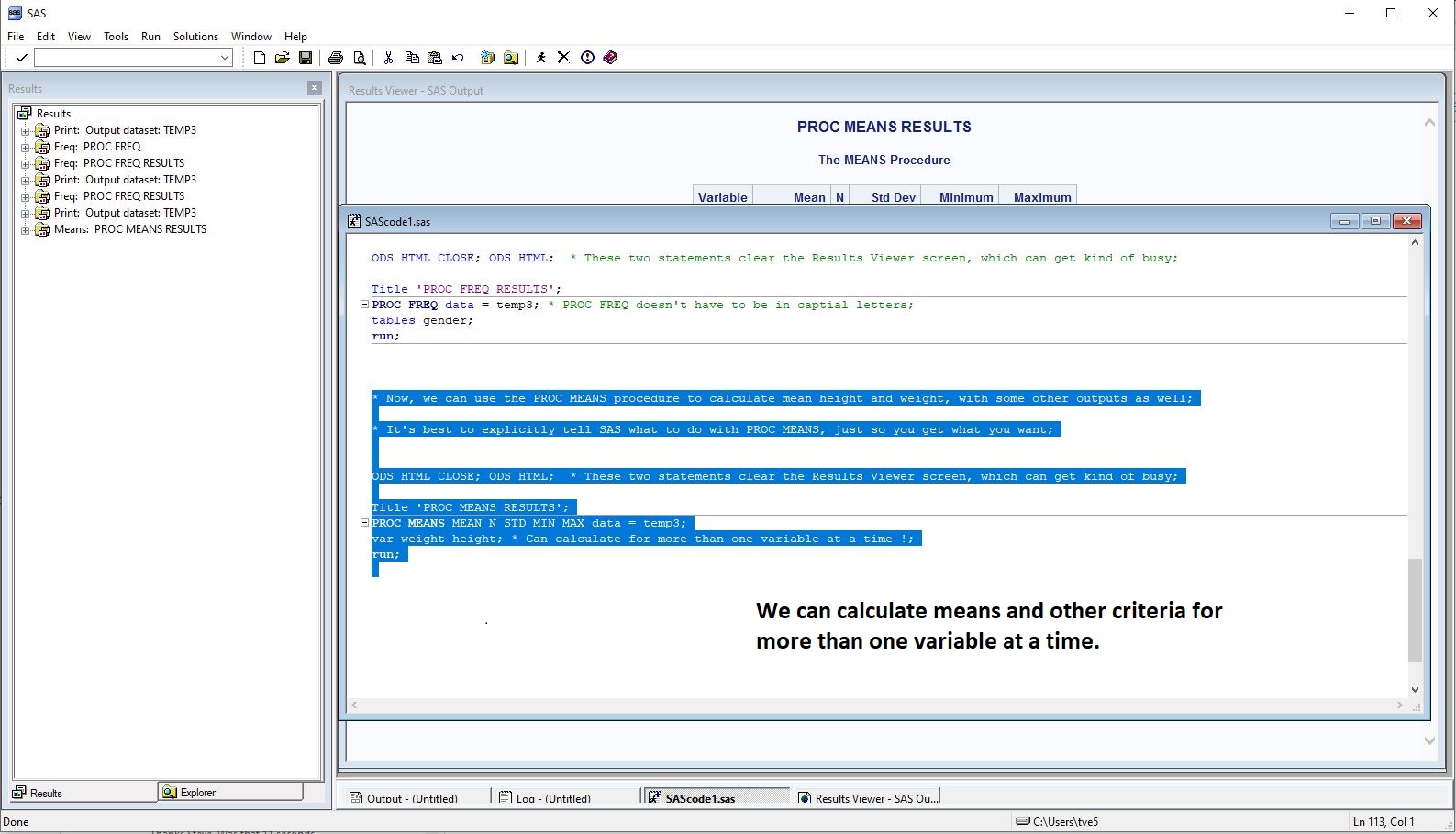This screenshot has height=834, width=1456.
Task: Click the Submit running-man icon
Action: click(540, 58)
